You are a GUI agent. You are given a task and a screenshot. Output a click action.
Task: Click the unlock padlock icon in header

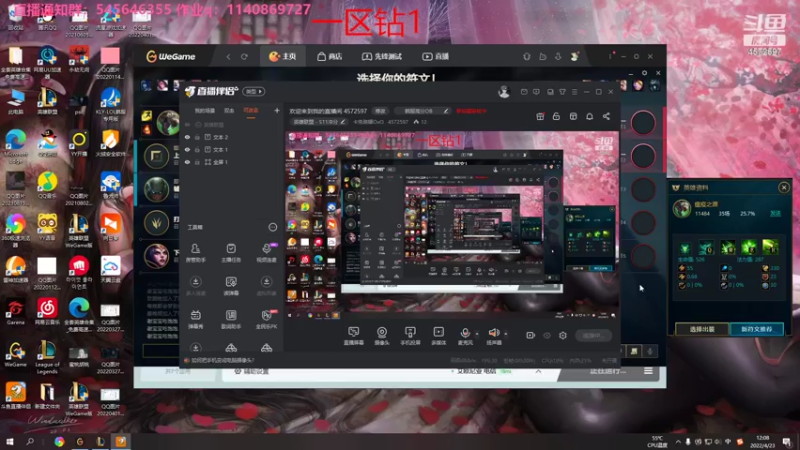pos(556,116)
